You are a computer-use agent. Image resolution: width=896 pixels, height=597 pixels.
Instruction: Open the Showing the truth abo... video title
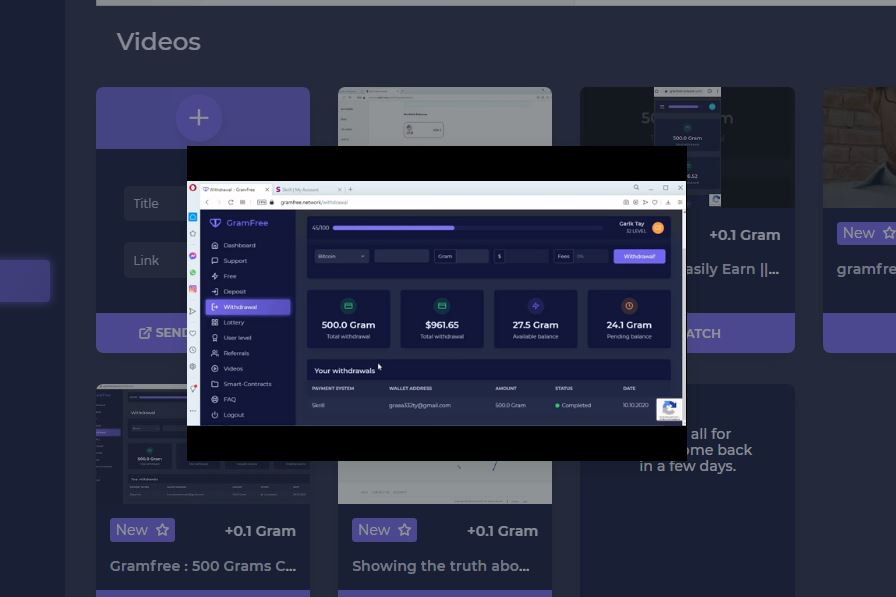point(441,566)
